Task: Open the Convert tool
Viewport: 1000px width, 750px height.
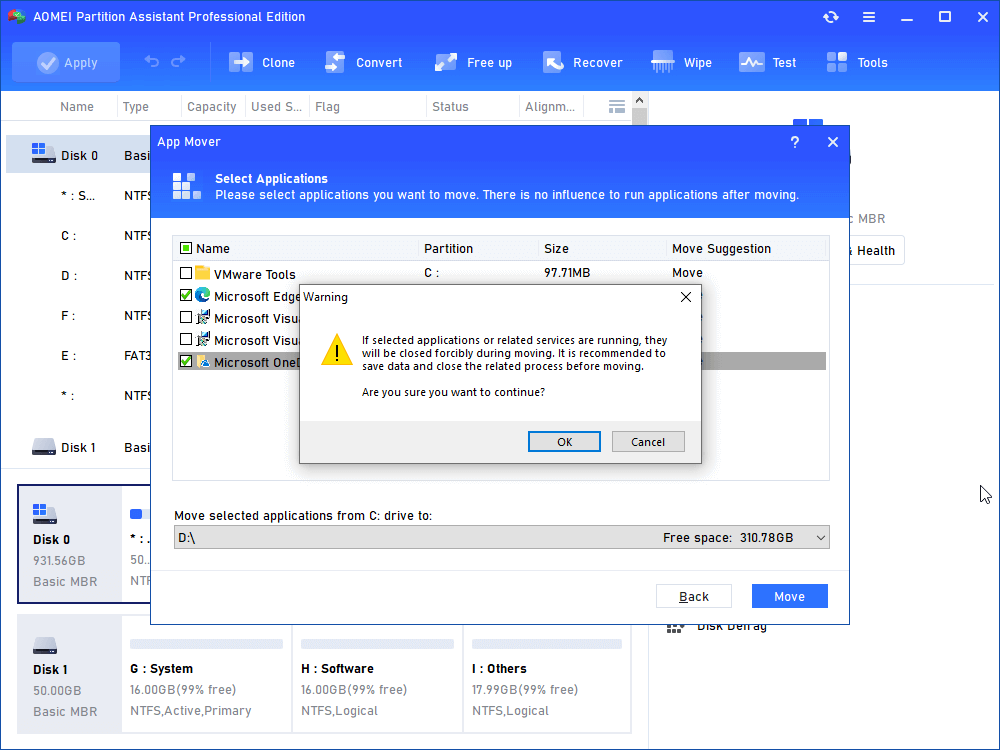Action: 364,62
